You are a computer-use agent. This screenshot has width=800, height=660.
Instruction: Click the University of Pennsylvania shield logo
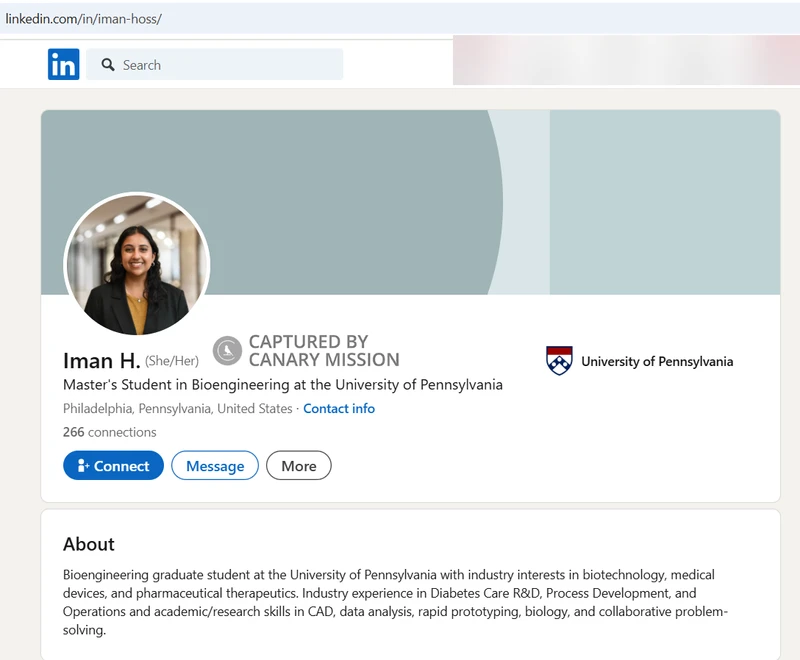(x=559, y=361)
